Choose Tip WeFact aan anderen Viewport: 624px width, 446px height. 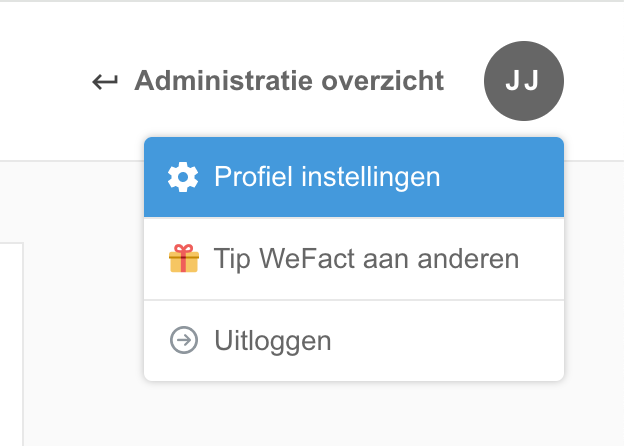point(366,259)
